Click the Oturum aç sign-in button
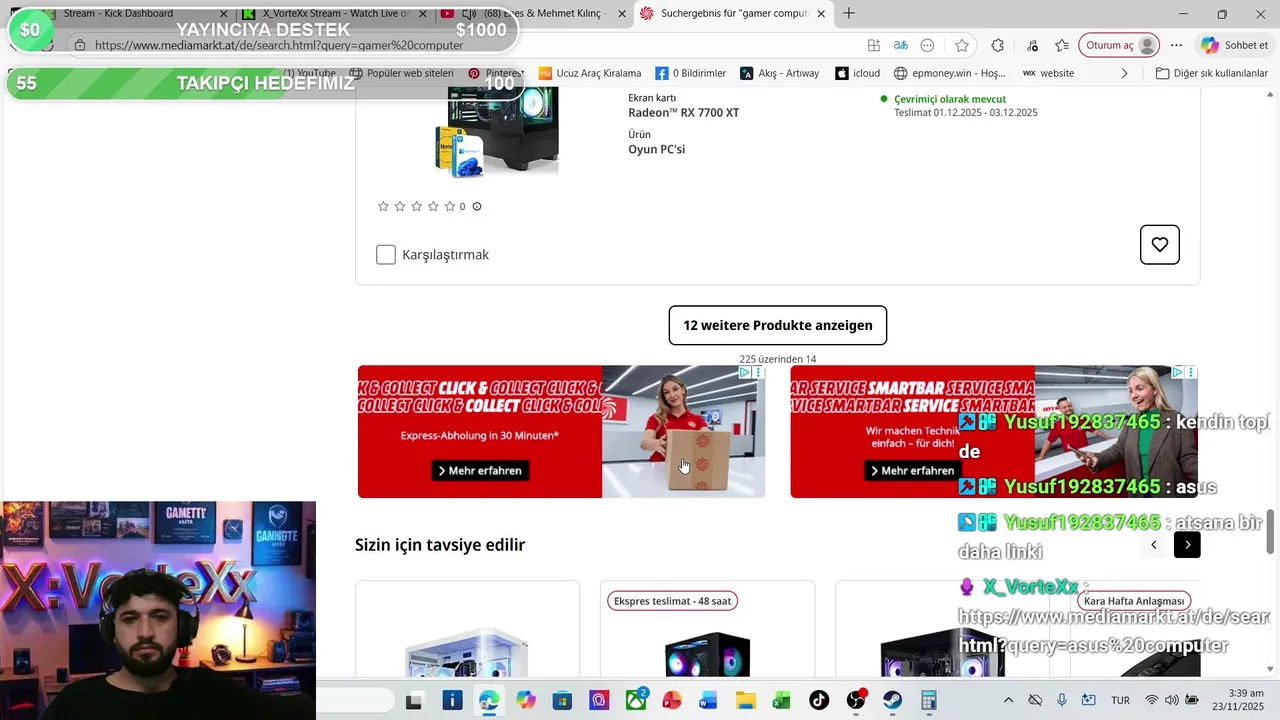The width and height of the screenshot is (1280, 720). [1120, 45]
